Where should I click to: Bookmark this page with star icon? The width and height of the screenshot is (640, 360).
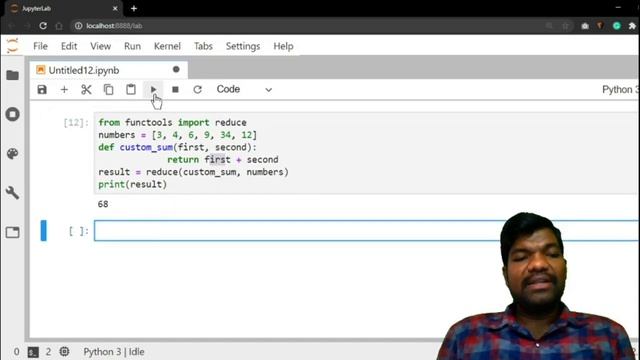click(565, 26)
